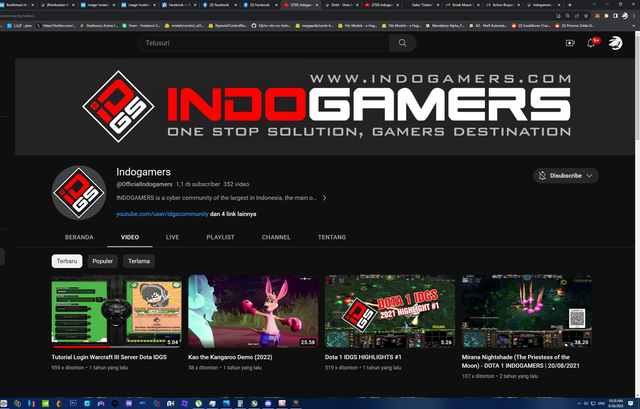Click the Indogamers channel profile picture
Viewport: 640px width, 409px height.
pyautogui.click(x=79, y=193)
